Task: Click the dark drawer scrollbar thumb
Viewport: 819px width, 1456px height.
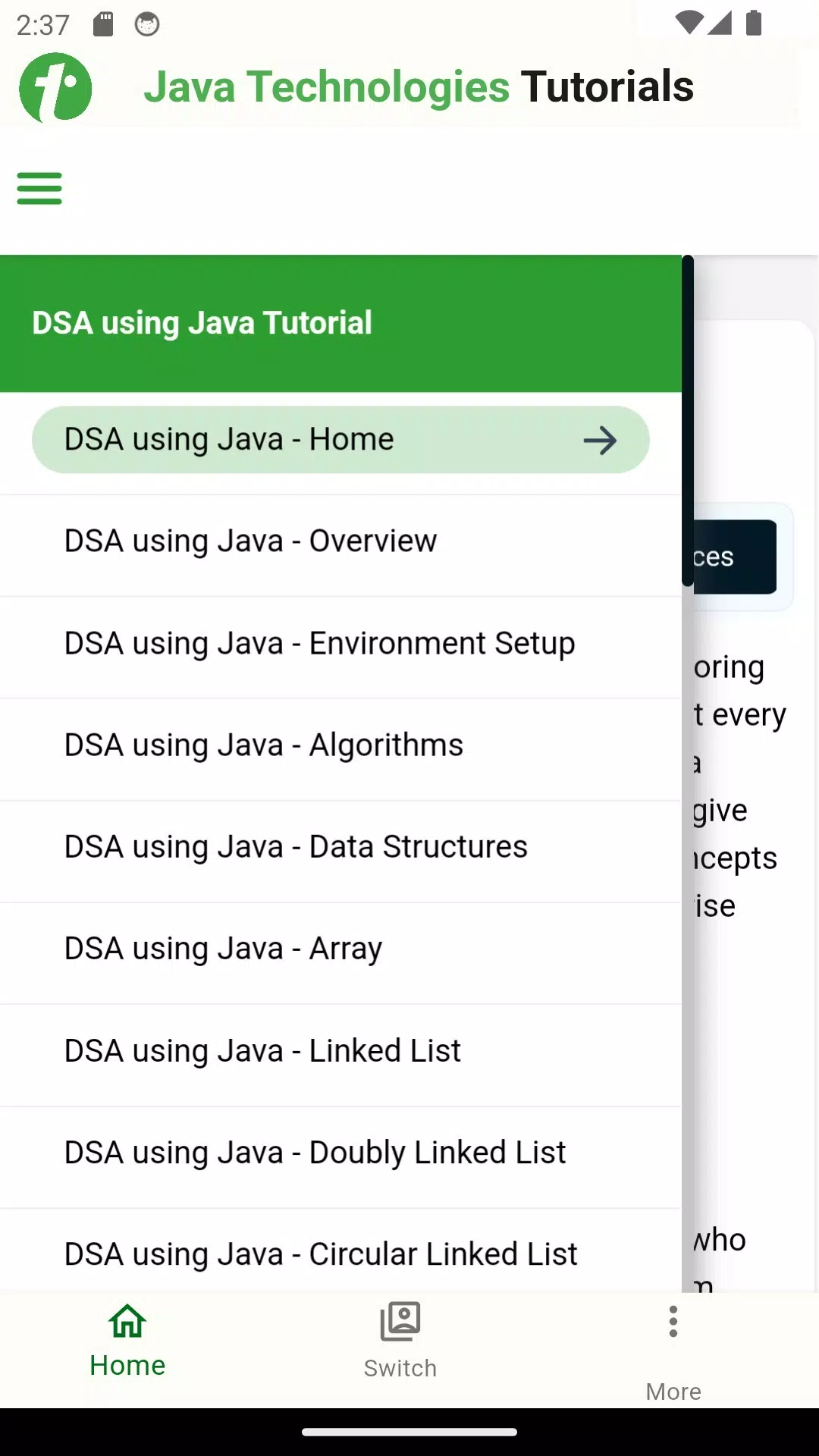Action: tap(688, 421)
